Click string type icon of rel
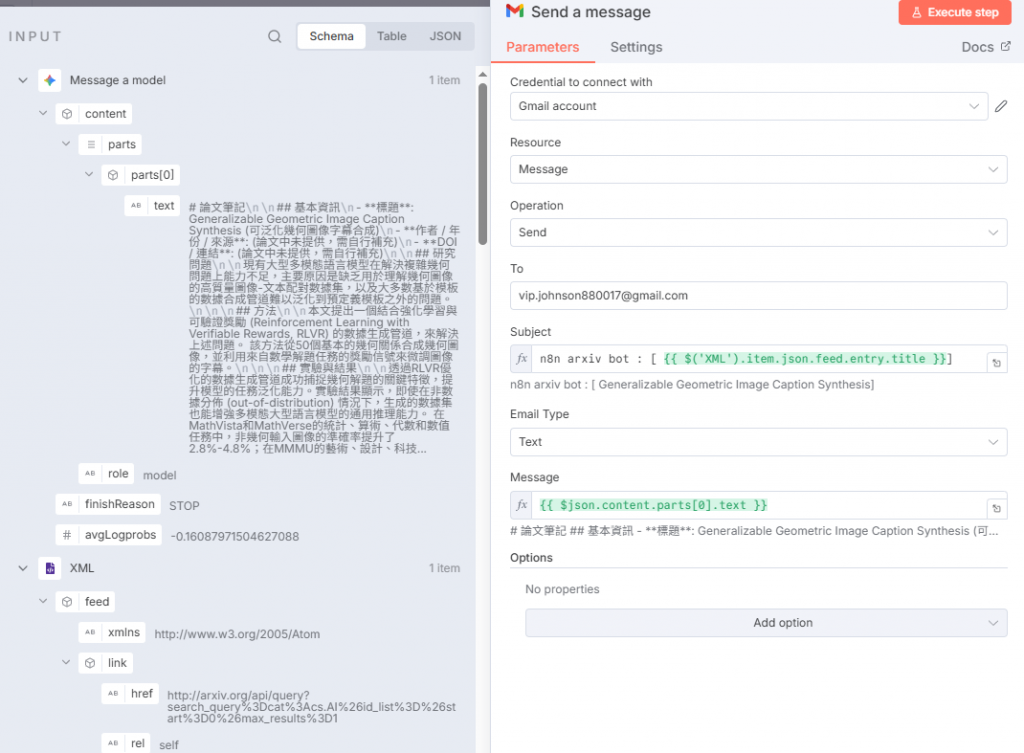 (113, 743)
